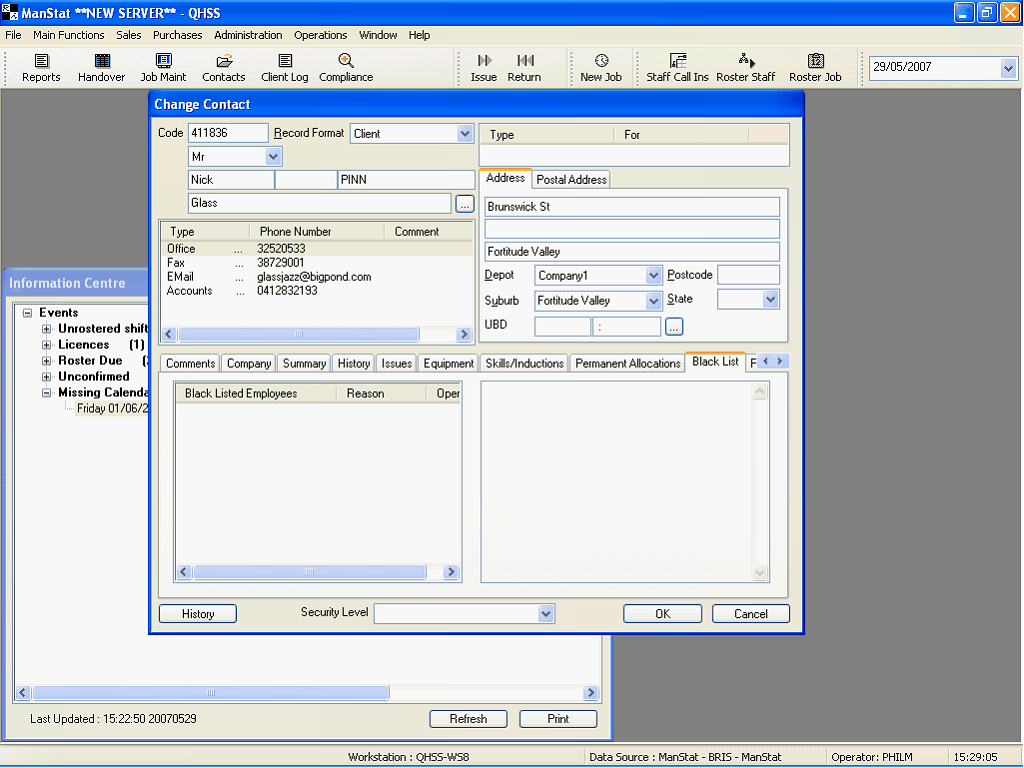The height and width of the screenshot is (768, 1024).
Task: Click the Handover toolbar icon
Action: 102,62
